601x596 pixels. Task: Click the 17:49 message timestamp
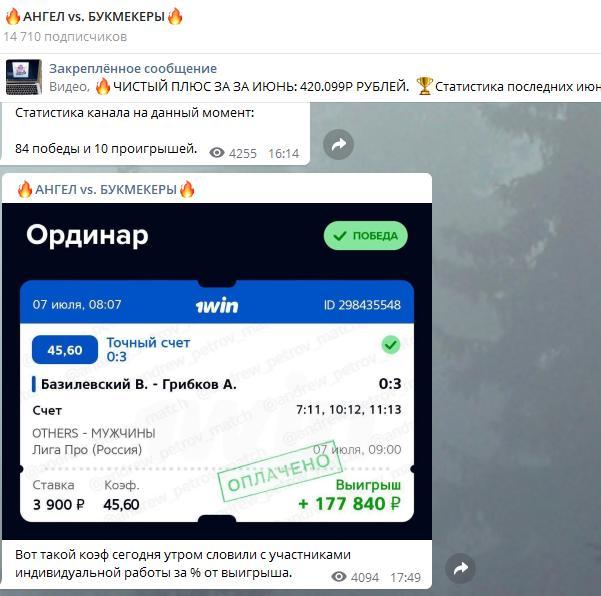click(405, 577)
